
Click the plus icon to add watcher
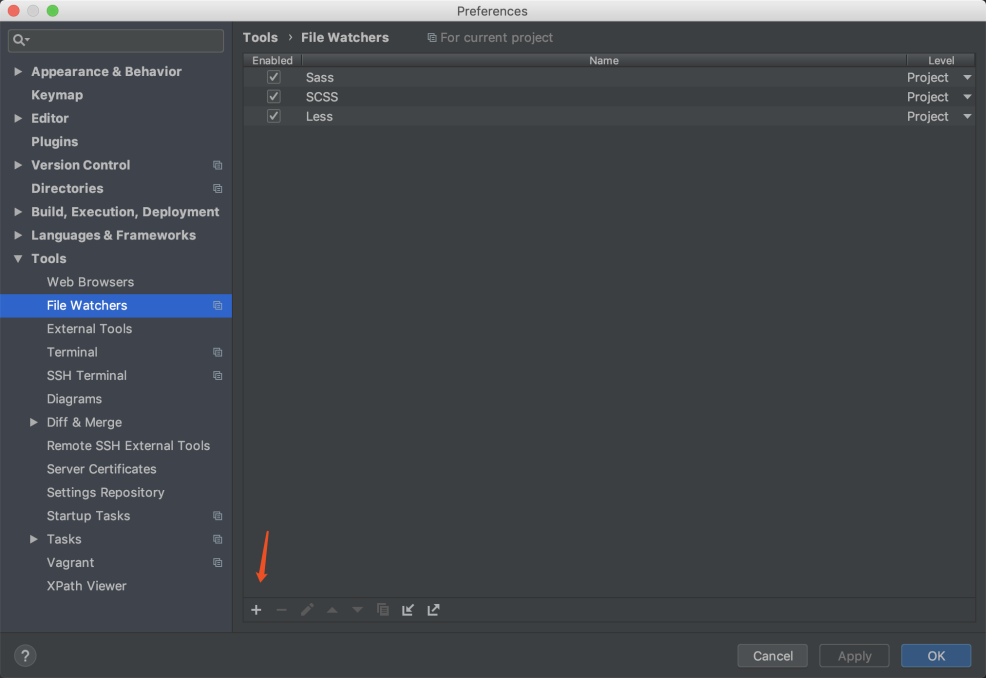point(256,610)
